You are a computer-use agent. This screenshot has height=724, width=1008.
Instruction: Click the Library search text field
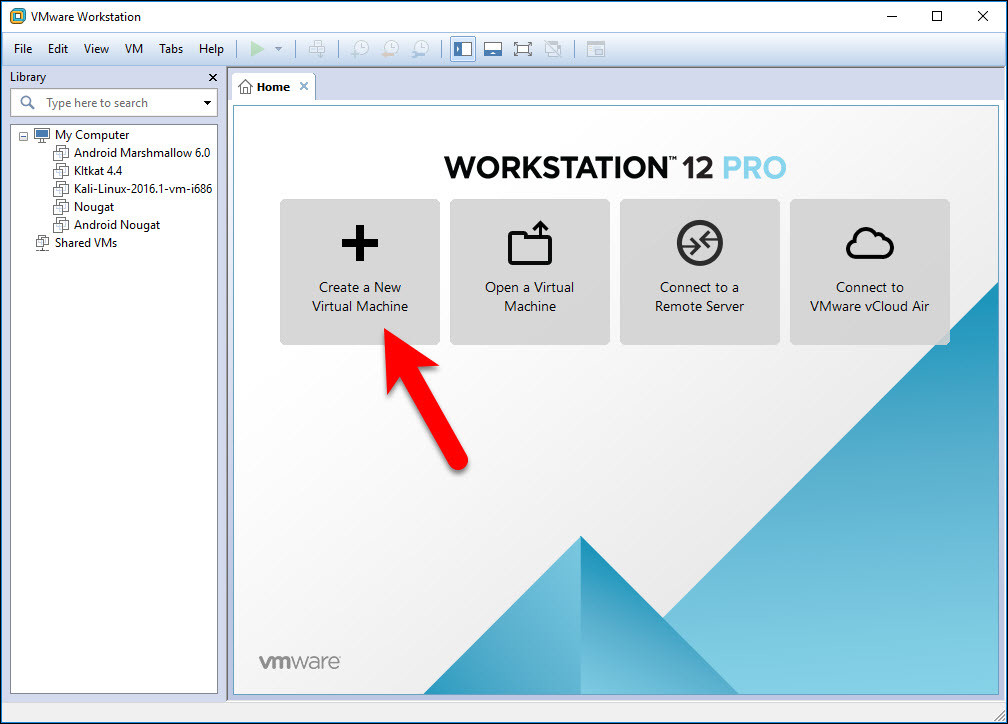[x=114, y=103]
